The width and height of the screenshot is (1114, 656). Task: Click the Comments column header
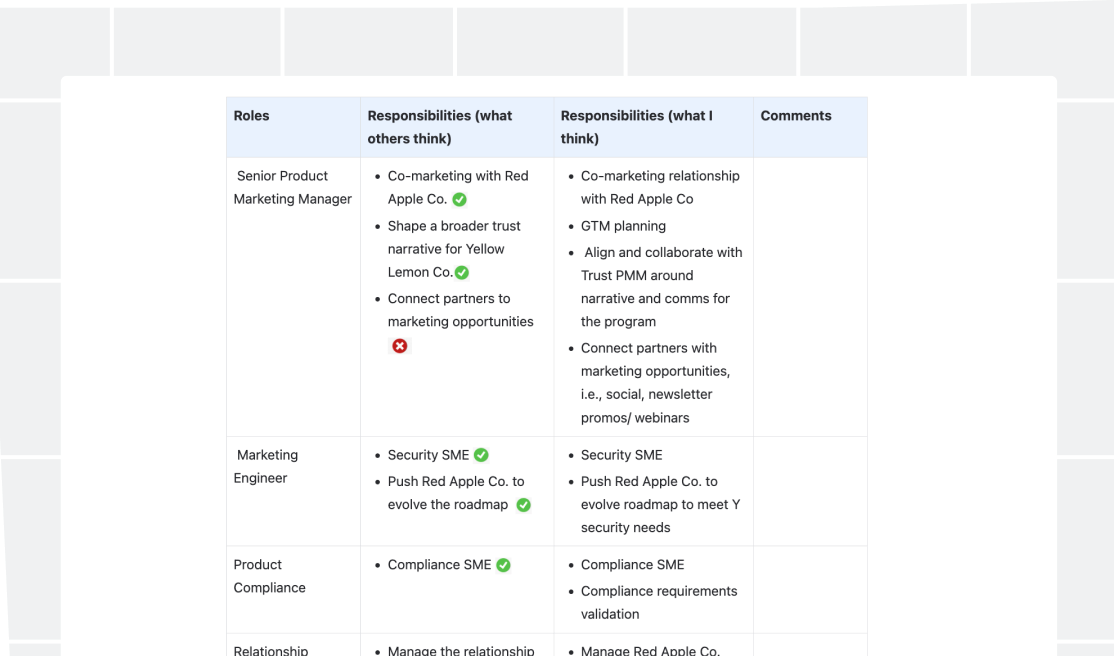pyautogui.click(x=811, y=127)
